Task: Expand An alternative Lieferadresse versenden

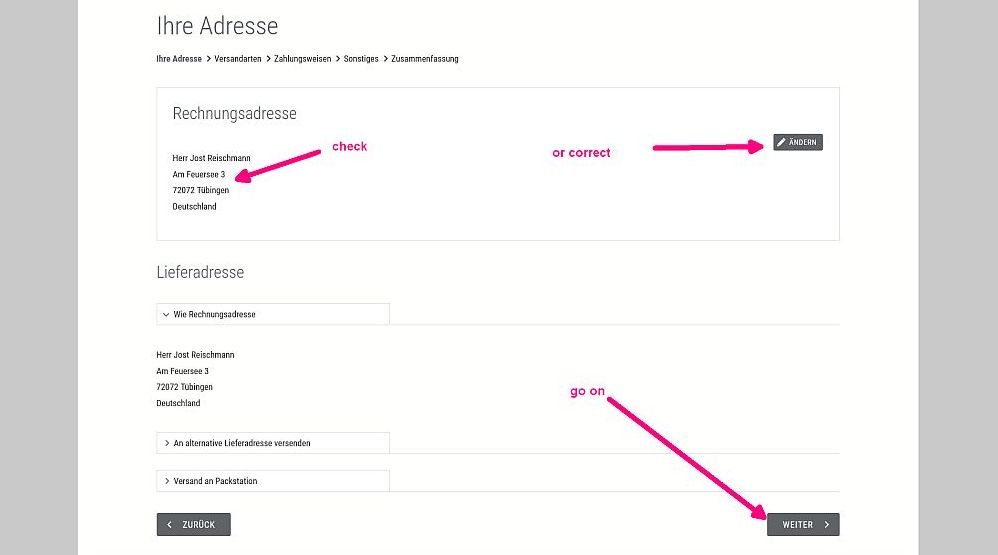Action: coord(272,442)
